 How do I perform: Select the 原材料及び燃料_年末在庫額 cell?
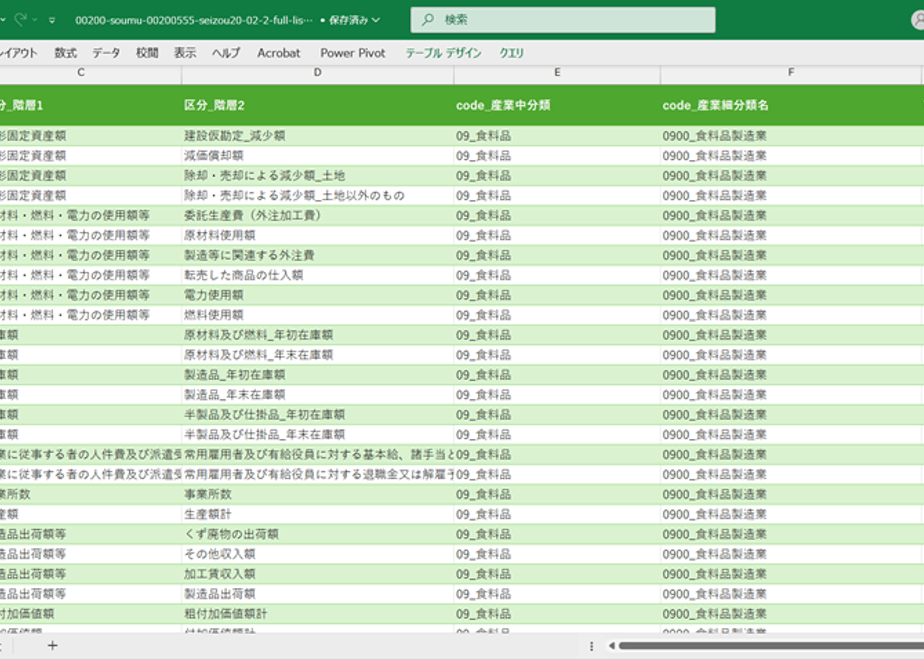point(318,355)
